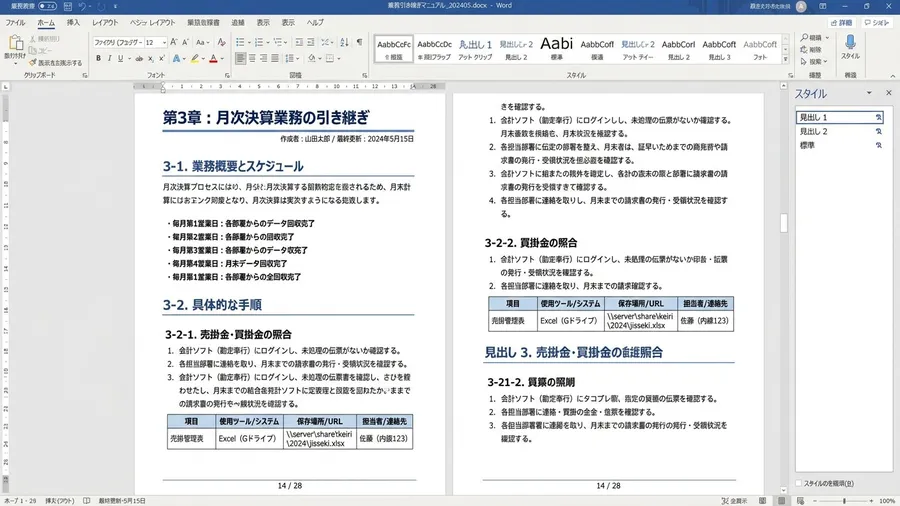Apply the big Aabi style from gallery
This screenshot has width=900, height=506.
point(557,48)
